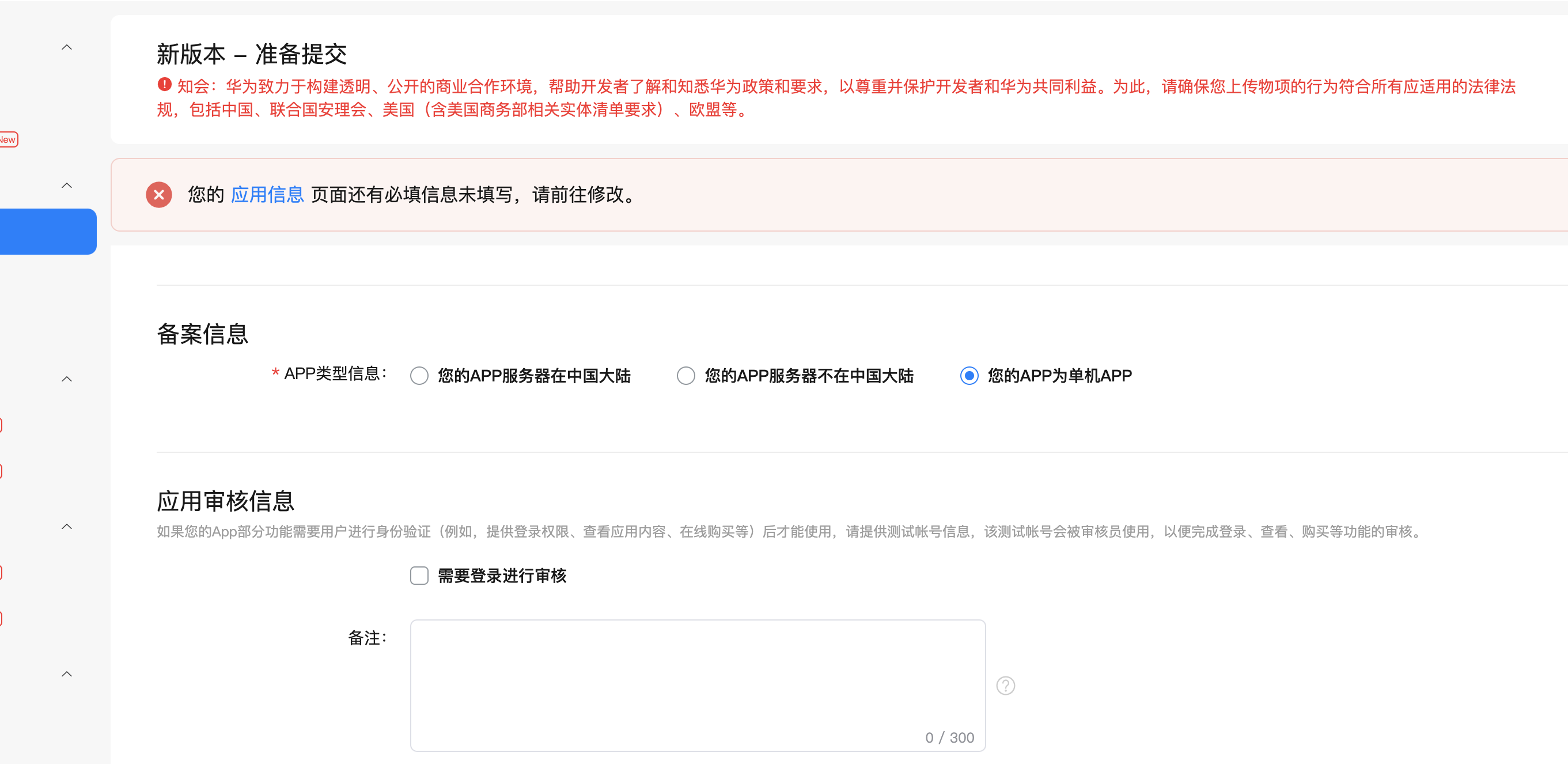This screenshot has height=764, width=1568.
Task: Enable the 需要登录进行审核 checkbox
Action: (x=419, y=575)
